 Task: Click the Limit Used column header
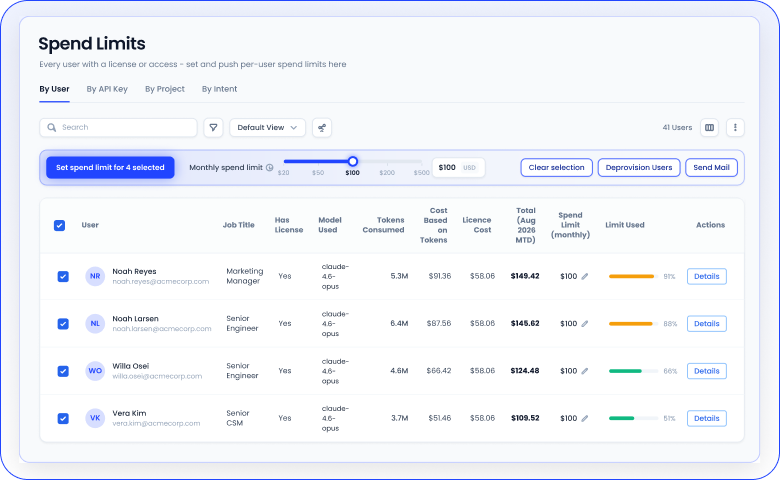click(625, 225)
